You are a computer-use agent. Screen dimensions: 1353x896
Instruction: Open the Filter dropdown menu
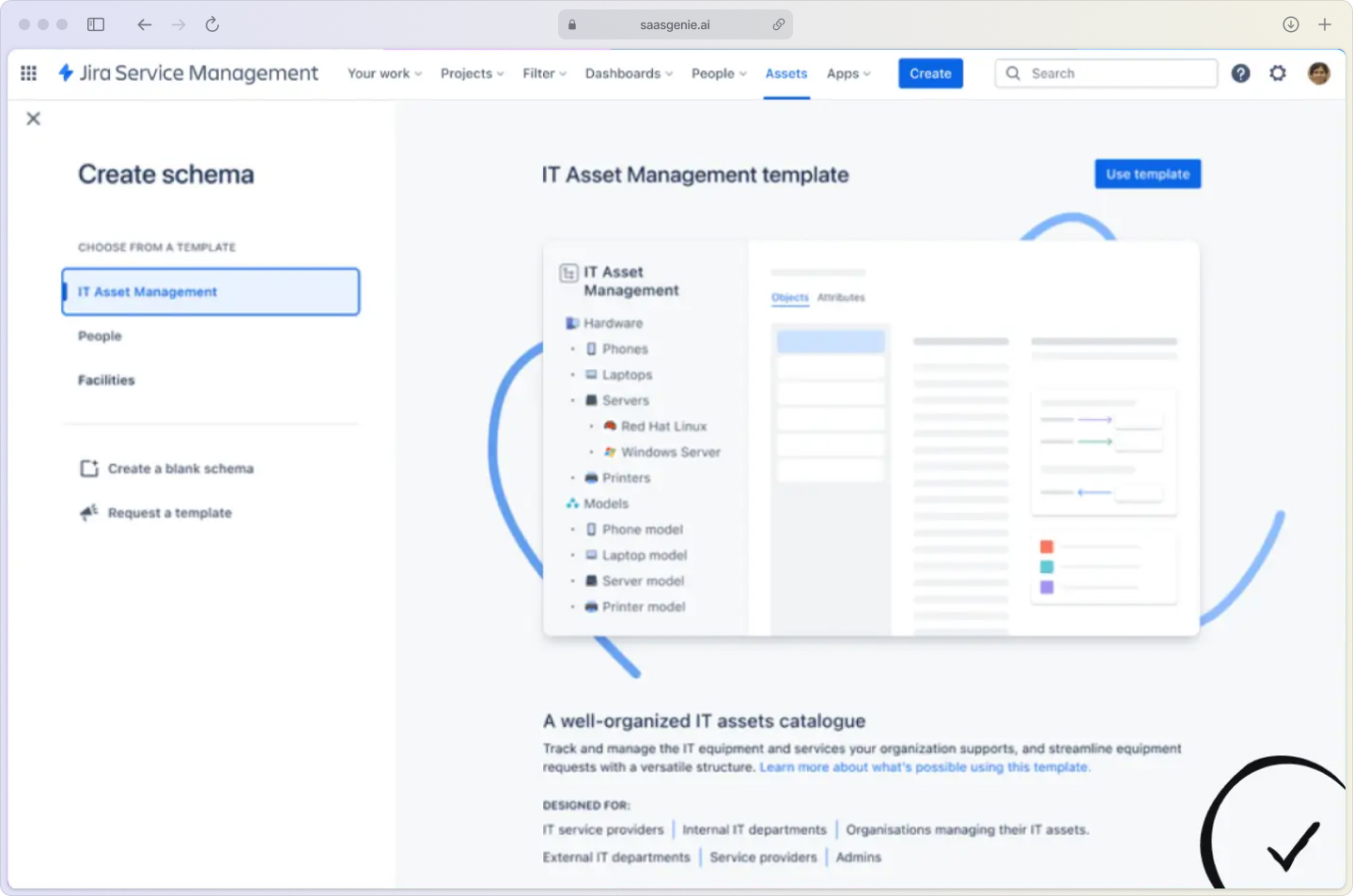pyautogui.click(x=544, y=73)
